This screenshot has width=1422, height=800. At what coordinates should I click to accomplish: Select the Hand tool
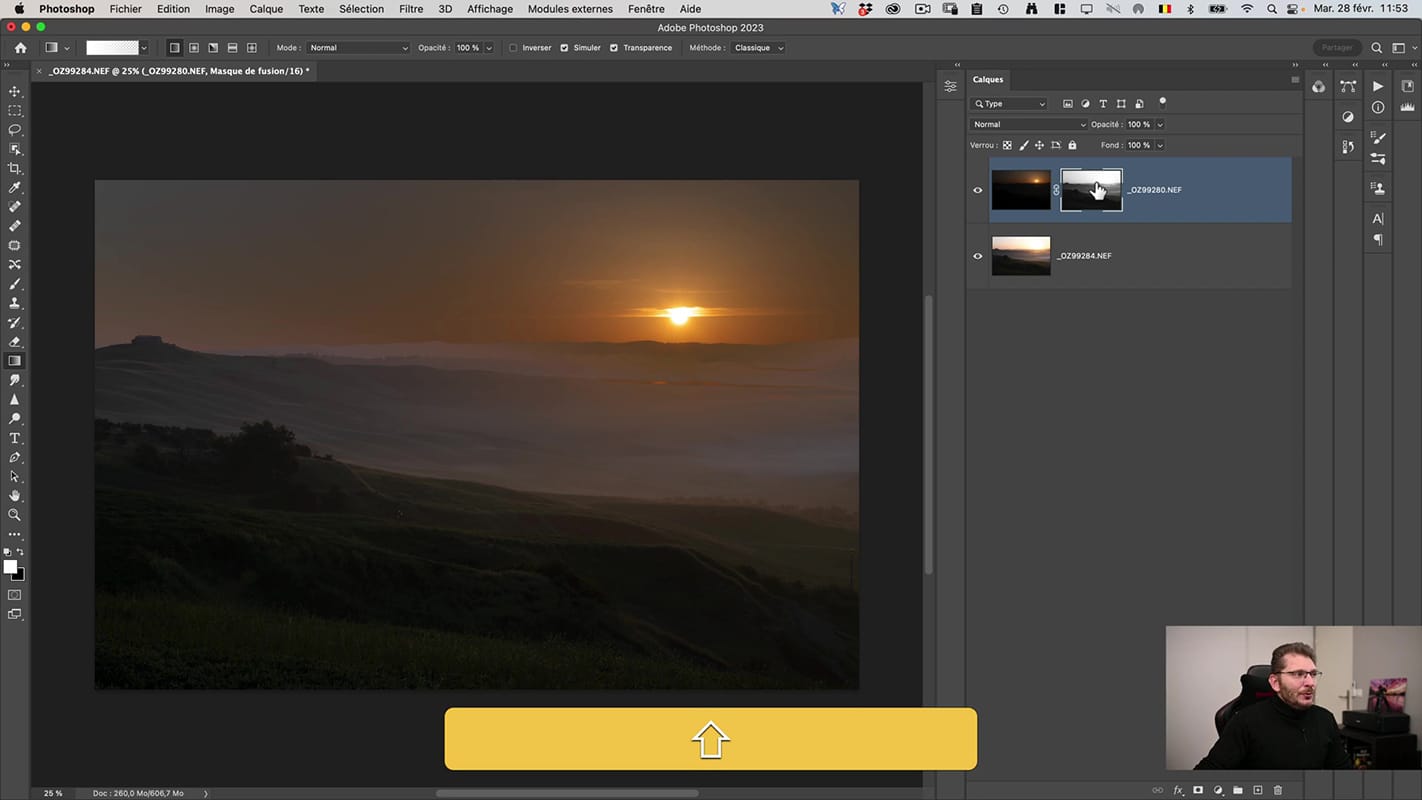pos(14,496)
